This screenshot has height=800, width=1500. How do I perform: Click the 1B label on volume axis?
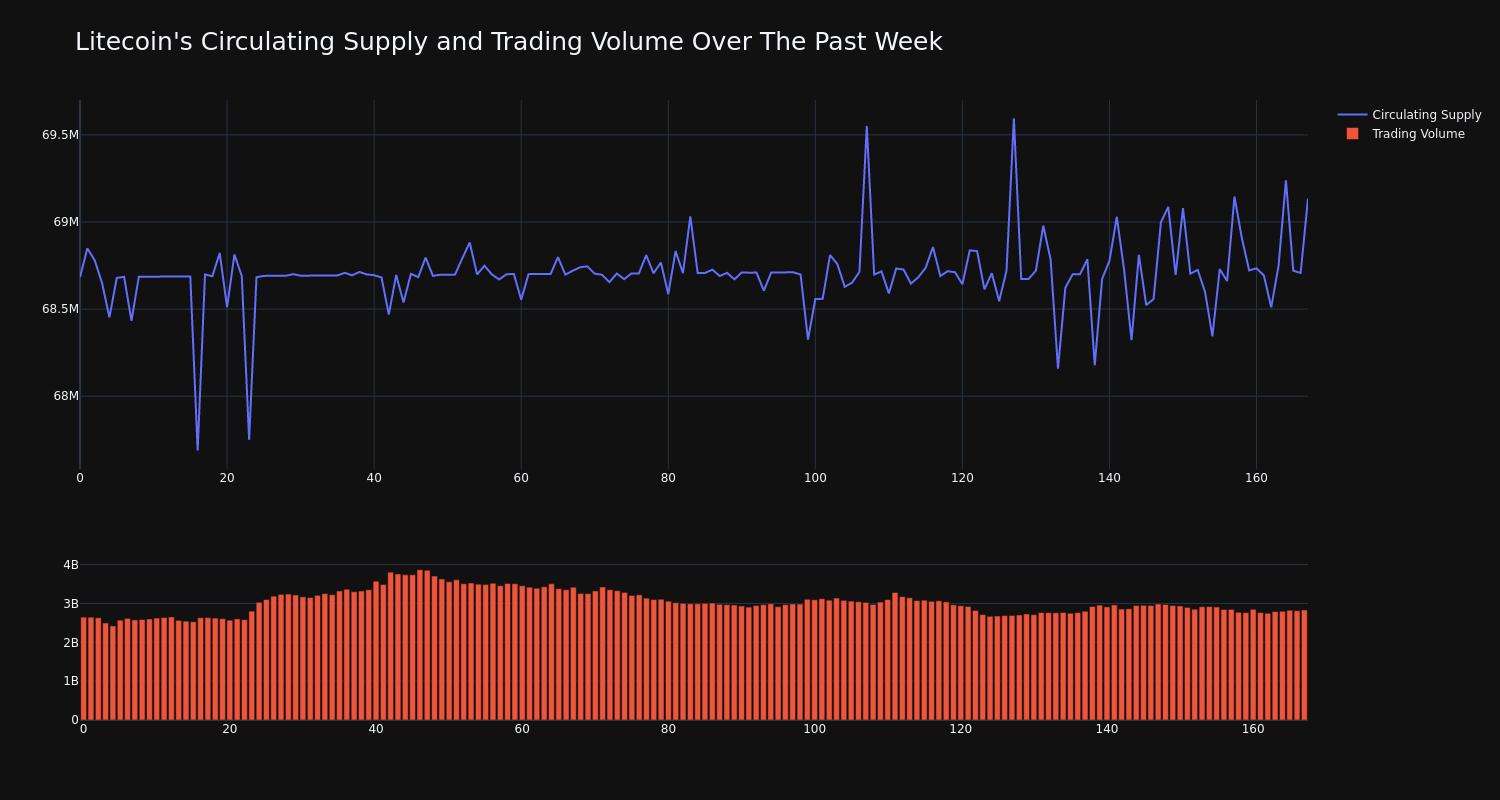point(71,681)
